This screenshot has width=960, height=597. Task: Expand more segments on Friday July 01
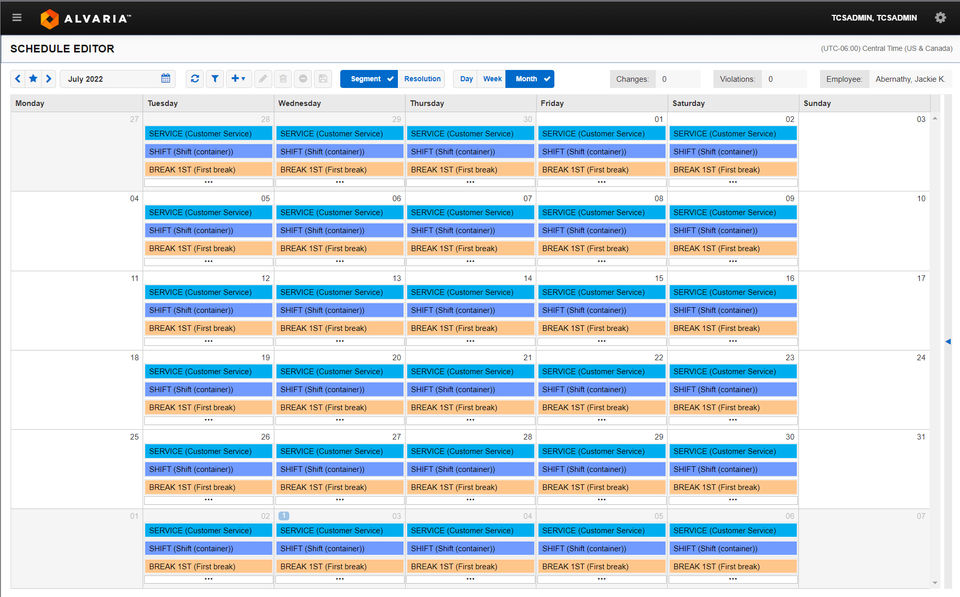coord(601,182)
